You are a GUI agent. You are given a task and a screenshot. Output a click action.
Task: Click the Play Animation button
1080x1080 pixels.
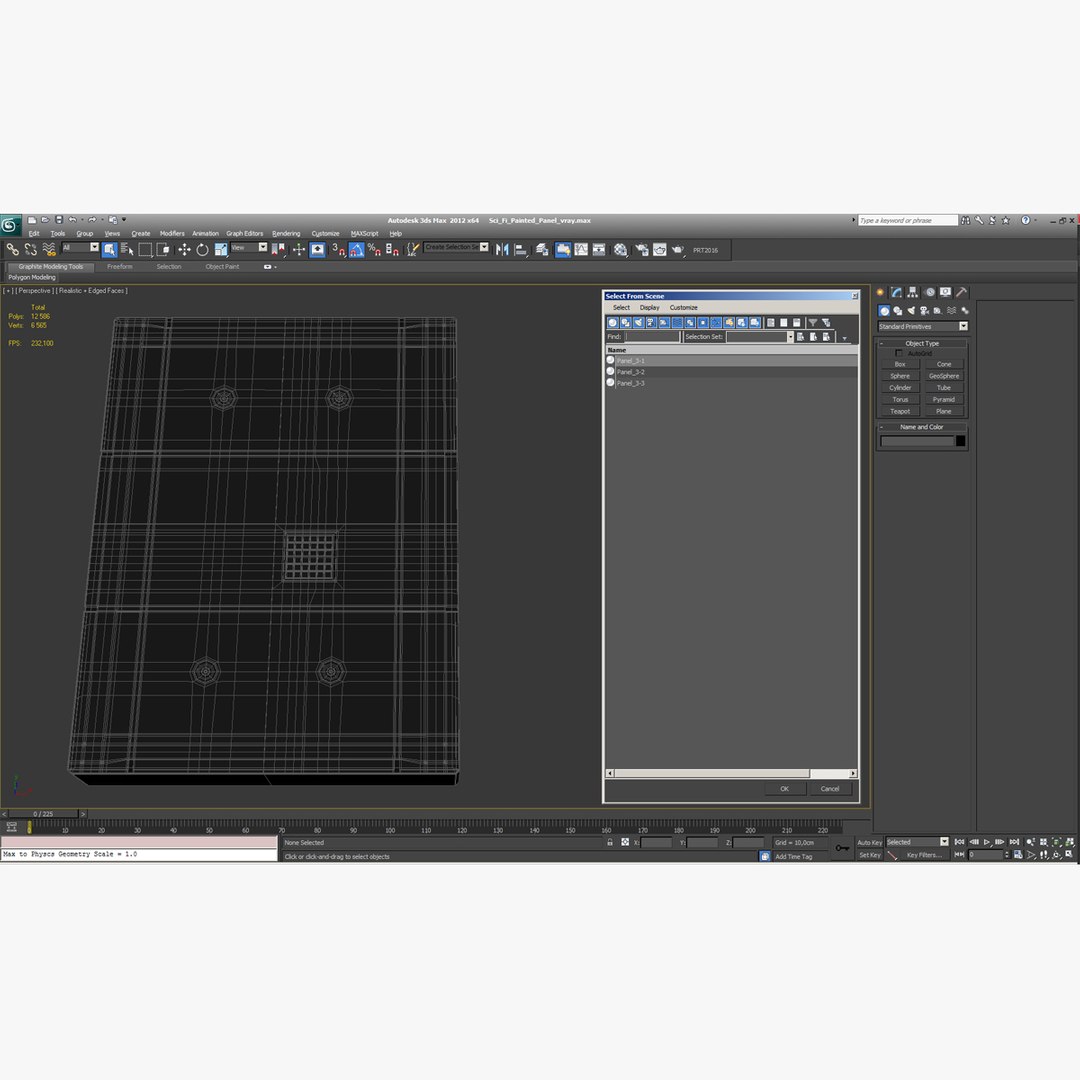click(x=987, y=842)
